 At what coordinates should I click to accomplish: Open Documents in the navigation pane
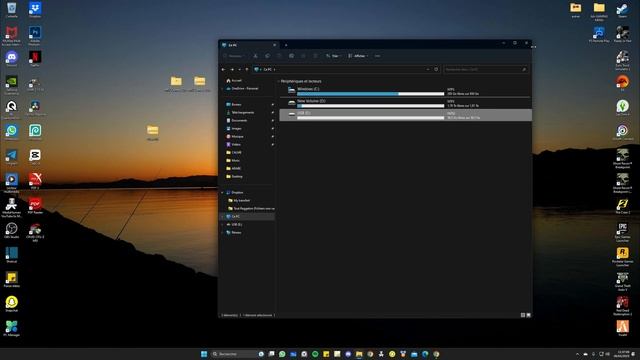[237, 120]
